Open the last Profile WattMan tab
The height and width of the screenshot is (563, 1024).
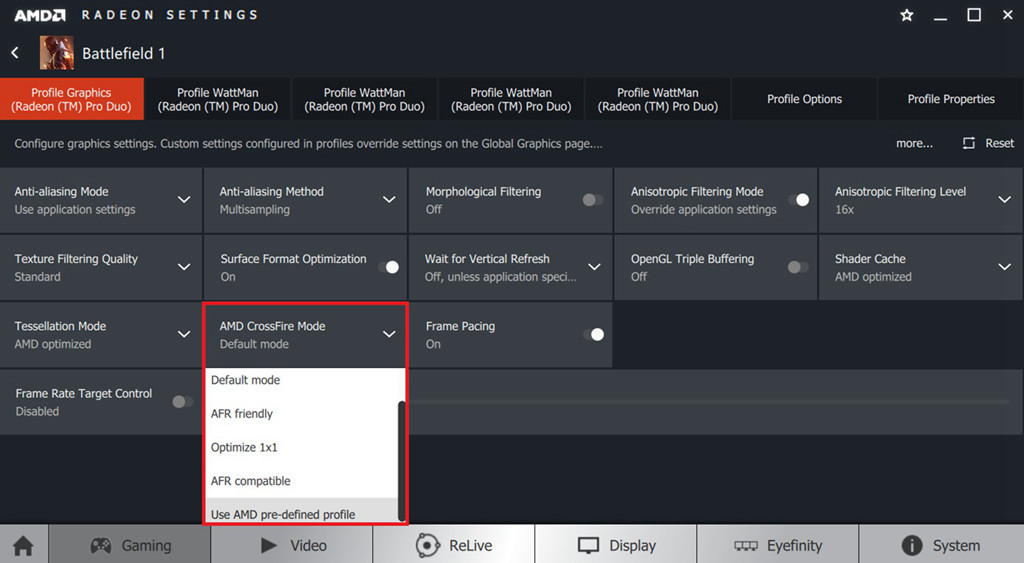tap(658, 99)
